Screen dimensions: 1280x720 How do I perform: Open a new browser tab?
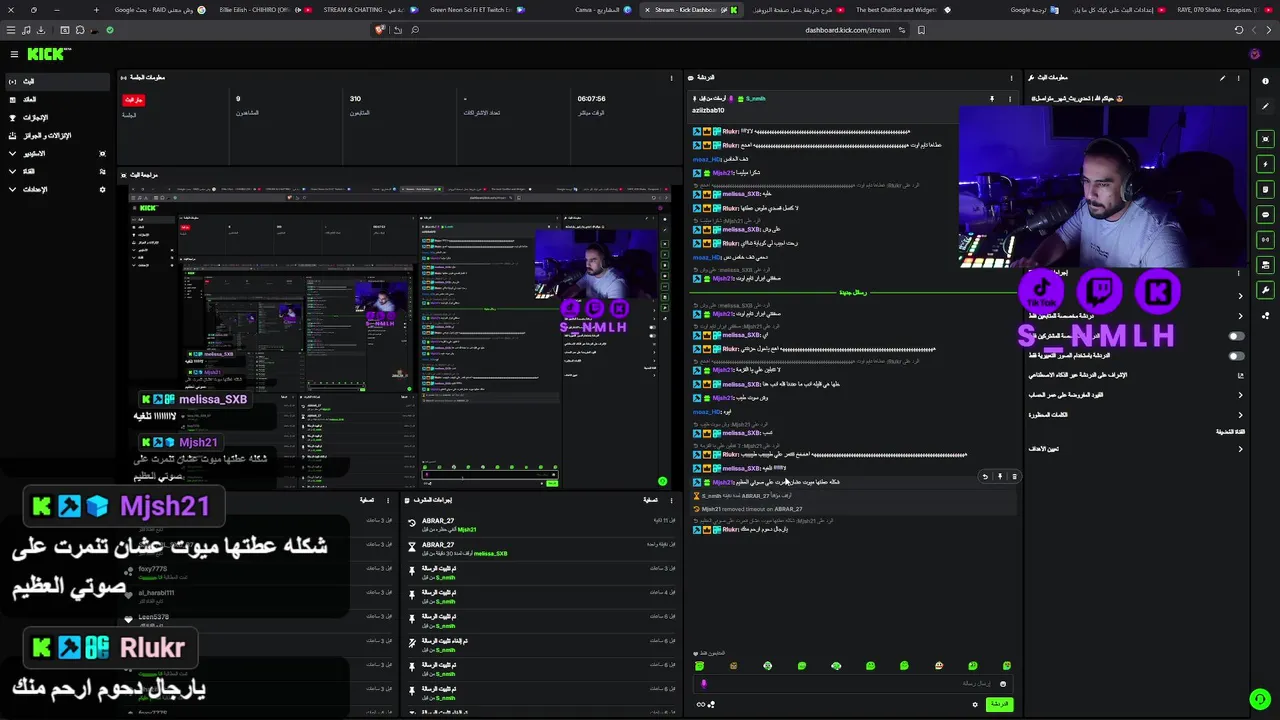coord(96,10)
